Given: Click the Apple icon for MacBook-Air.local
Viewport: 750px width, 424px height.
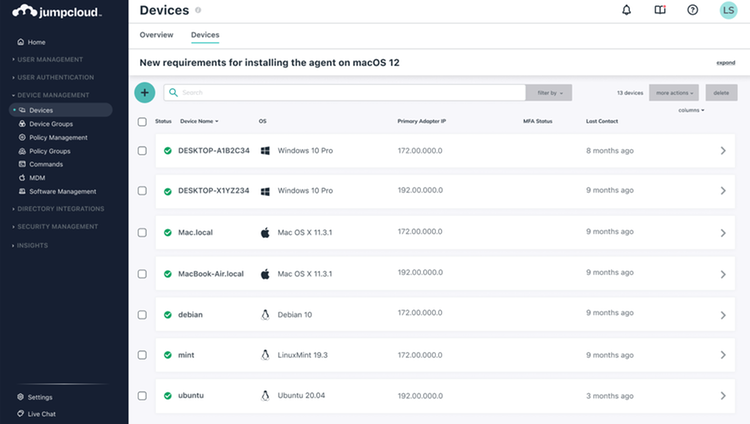Looking at the screenshot, I should [265, 274].
